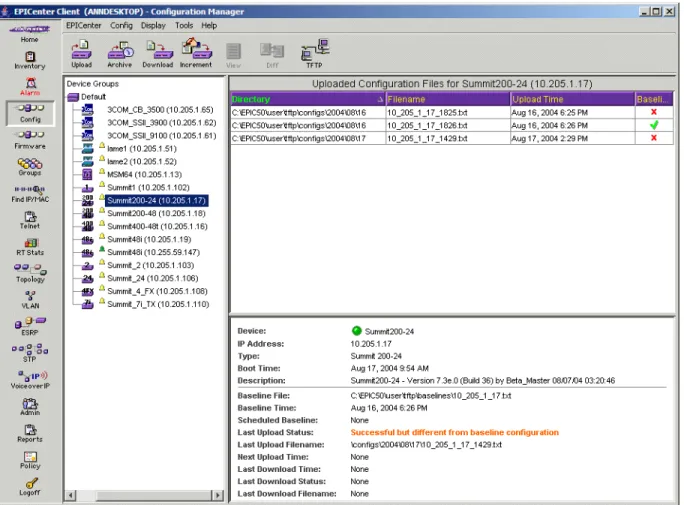Click red X in Aug 17 row
The height and width of the screenshot is (505, 684).
coord(653,138)
